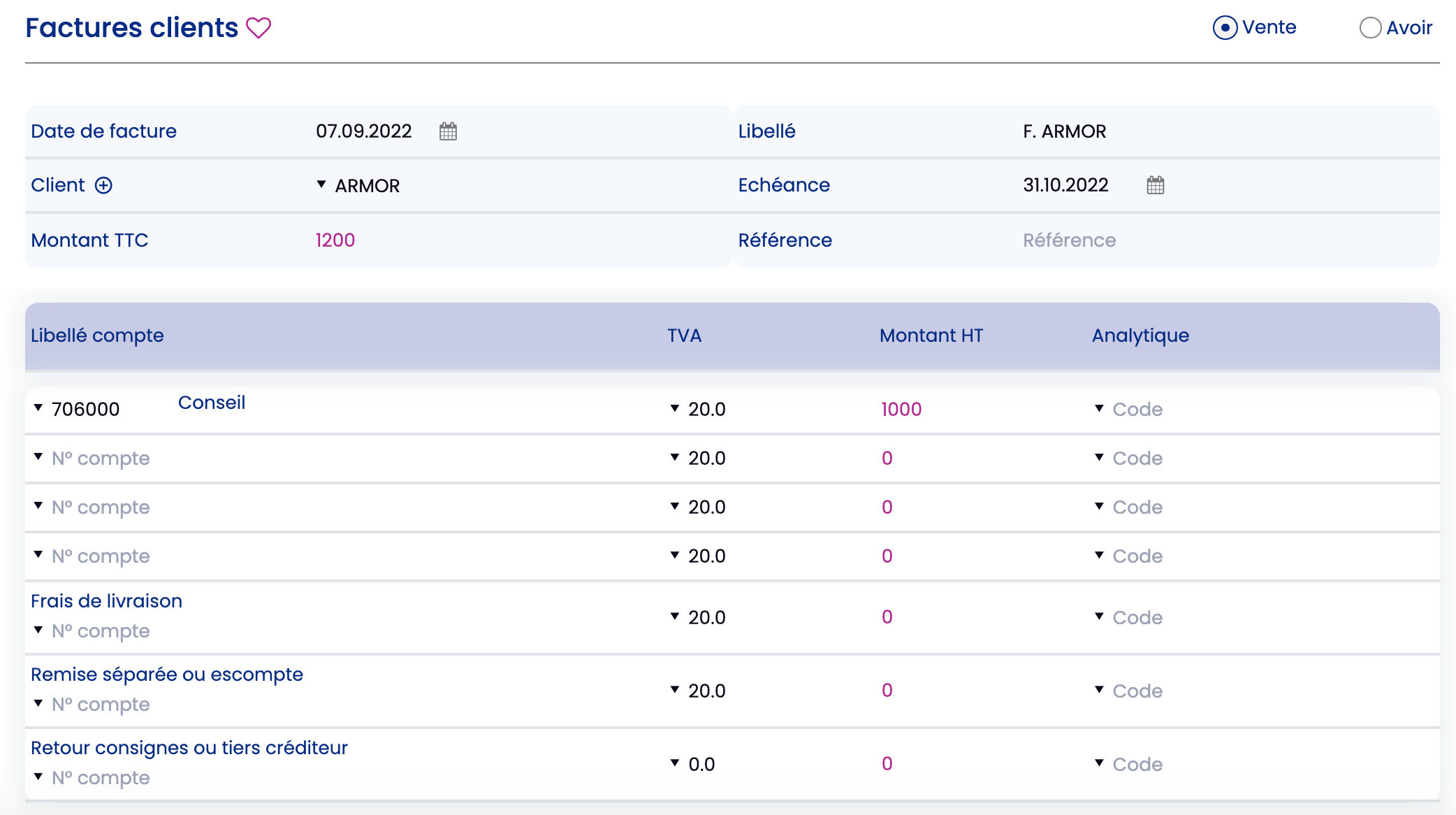This screenshot has width=1456, height=815.
Task: Click the Montant TTC label
Action: (89, 240)
